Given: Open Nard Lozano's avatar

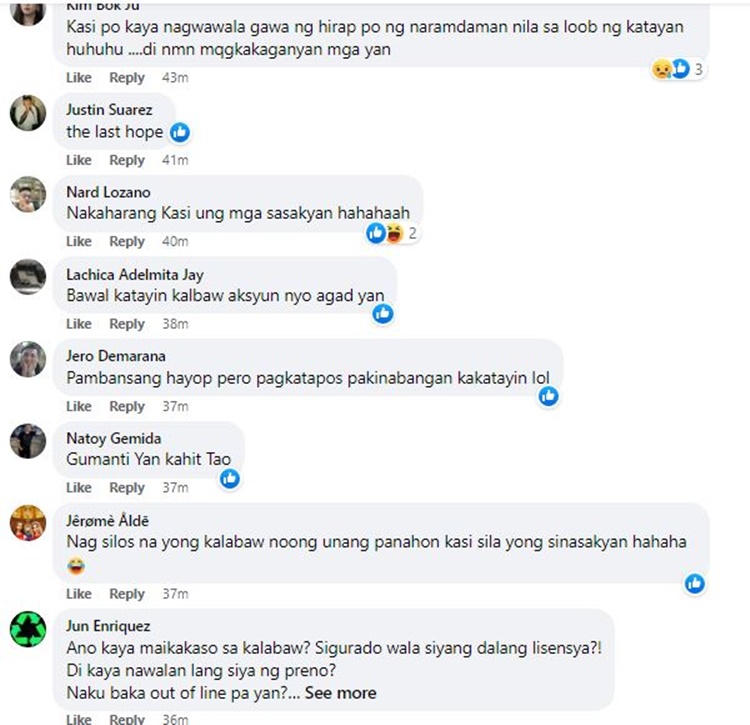Looking at the screenshot, I should (x=28, y=194).
